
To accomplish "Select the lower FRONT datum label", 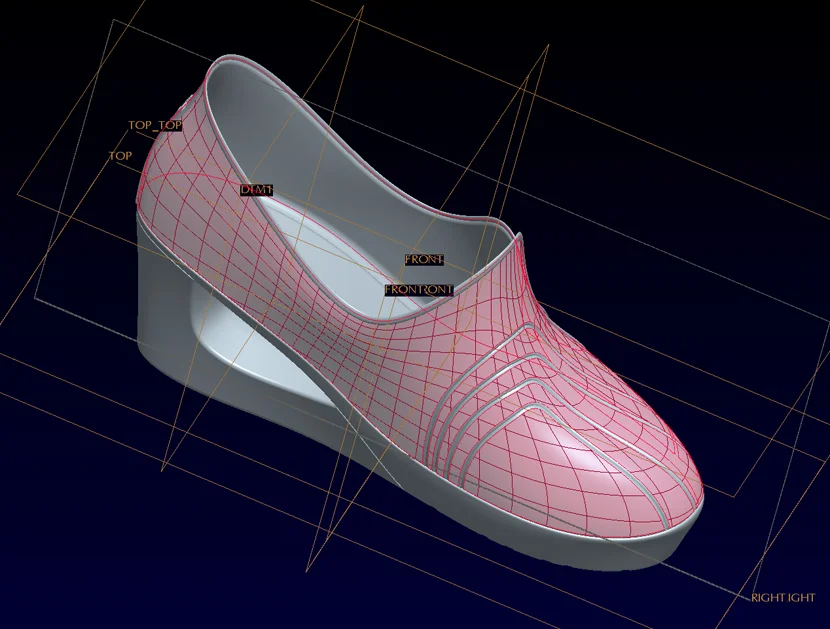I will pyautogui.click(x=418, y=290).
